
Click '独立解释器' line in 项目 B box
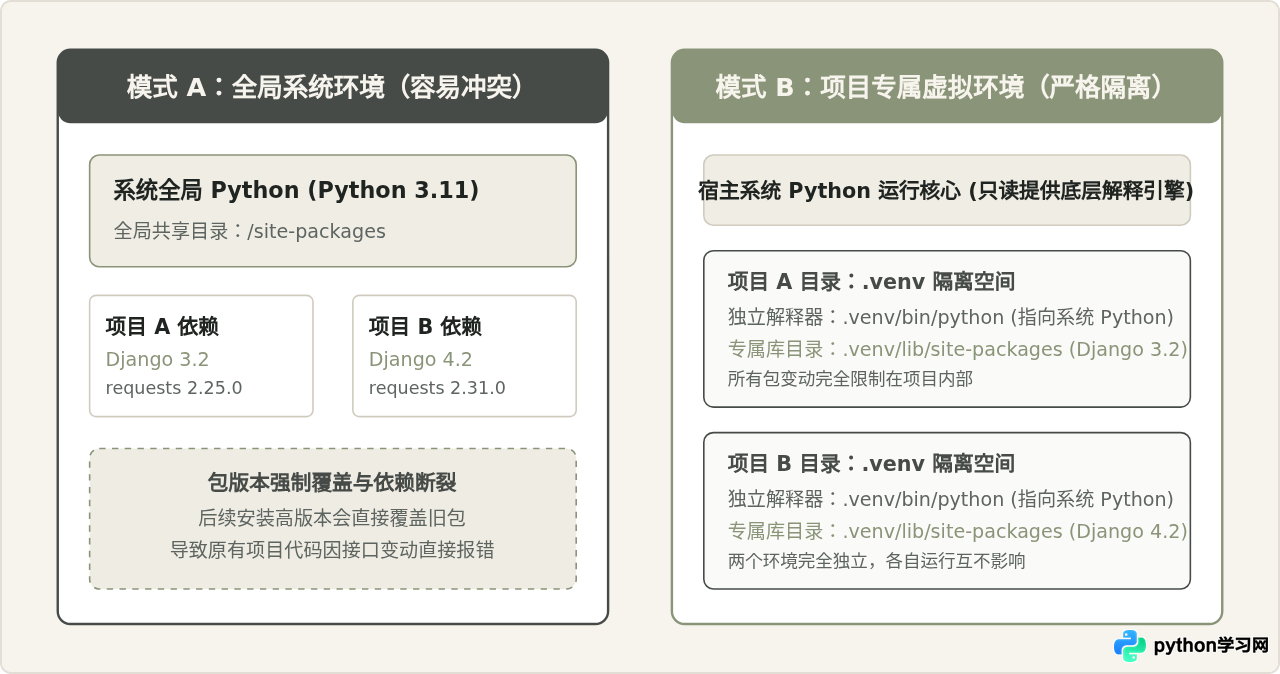950,500
